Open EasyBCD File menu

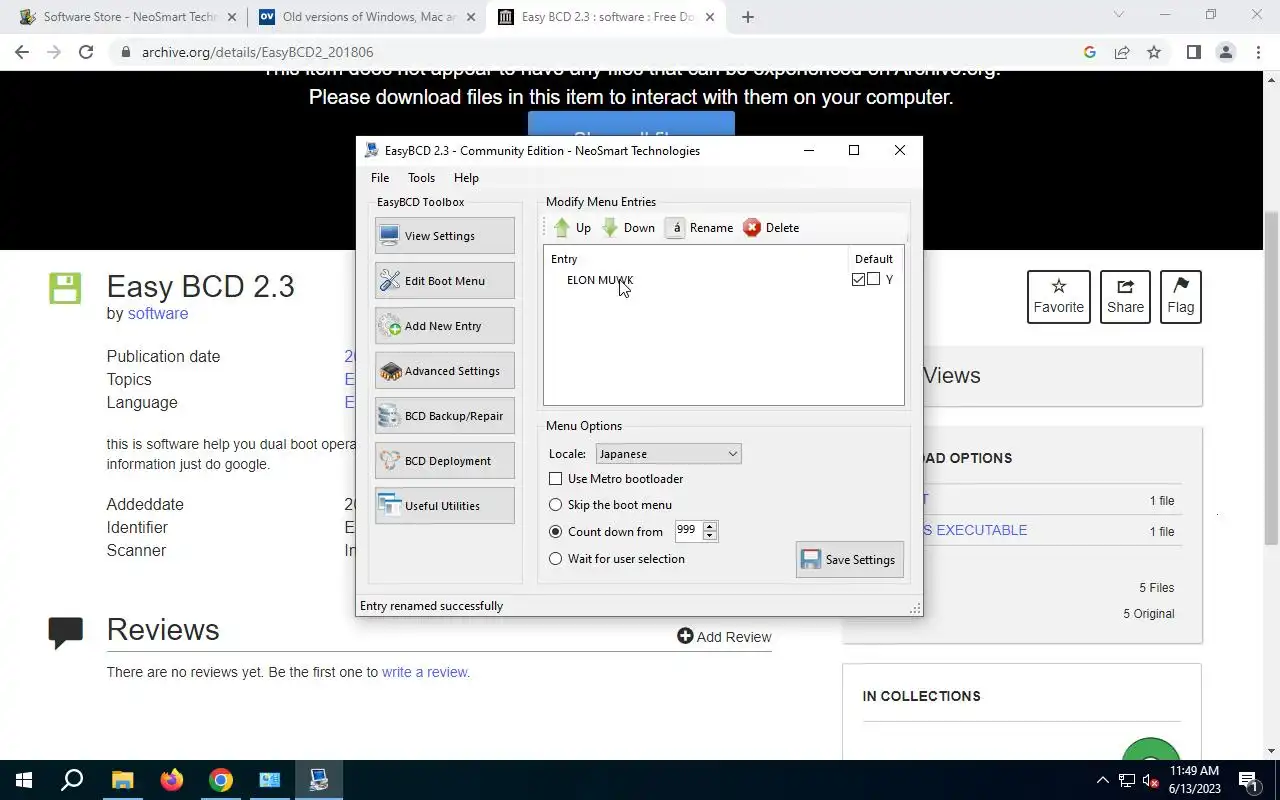point(380,178)
